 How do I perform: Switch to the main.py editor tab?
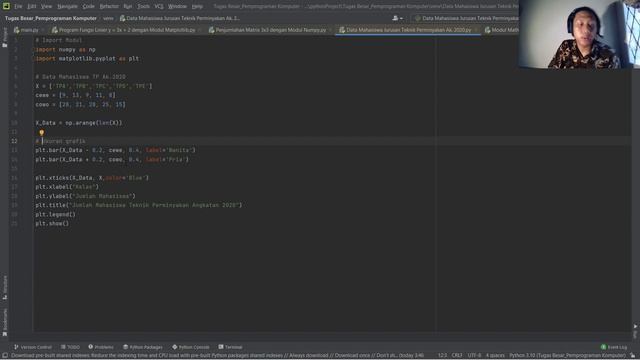click(27, 30)
